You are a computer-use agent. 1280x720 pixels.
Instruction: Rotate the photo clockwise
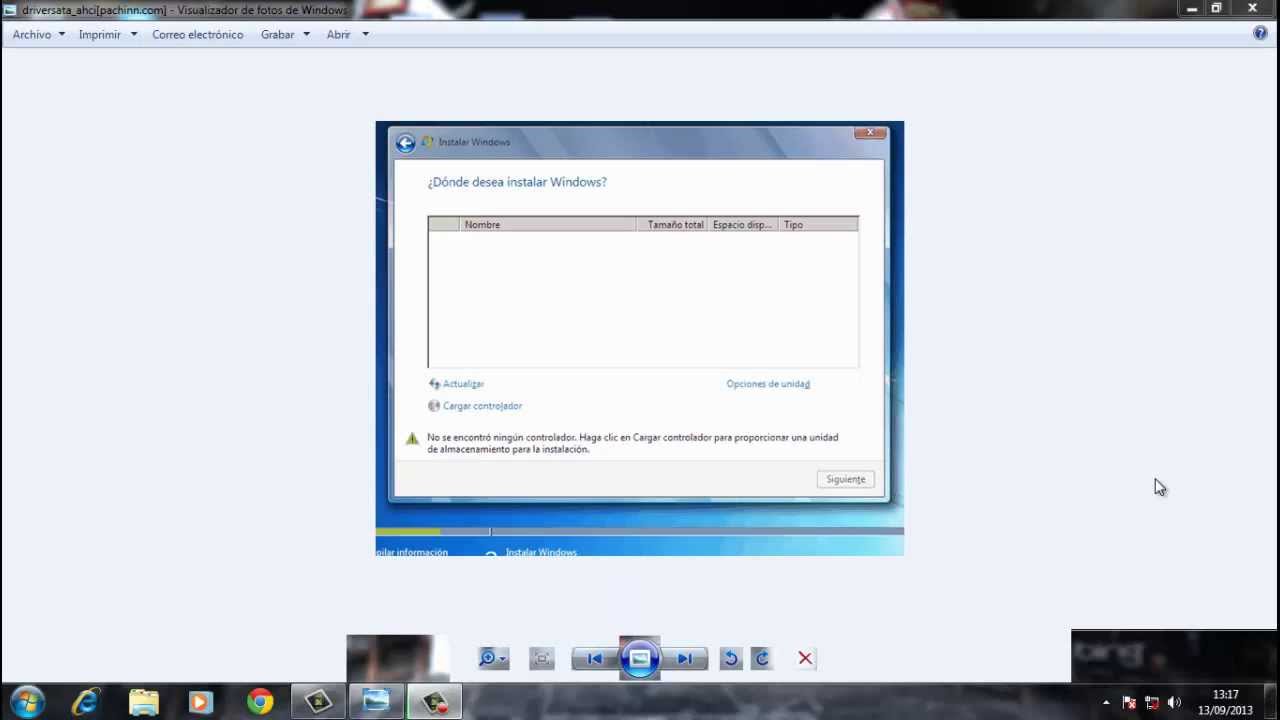tap(762, 658)
